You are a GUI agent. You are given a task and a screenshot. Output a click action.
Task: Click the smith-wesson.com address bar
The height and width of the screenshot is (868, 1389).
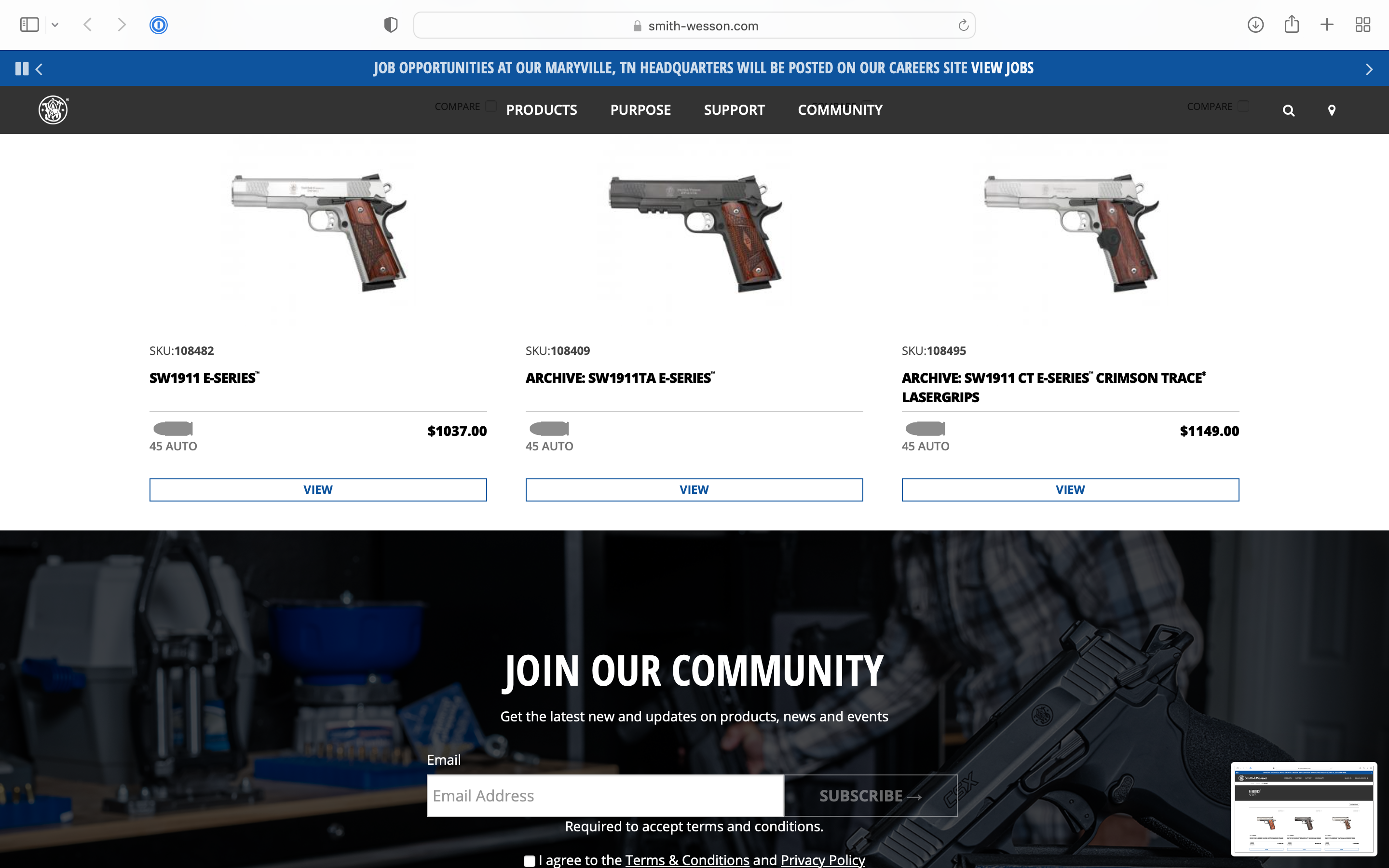click(x=694, y=25)
